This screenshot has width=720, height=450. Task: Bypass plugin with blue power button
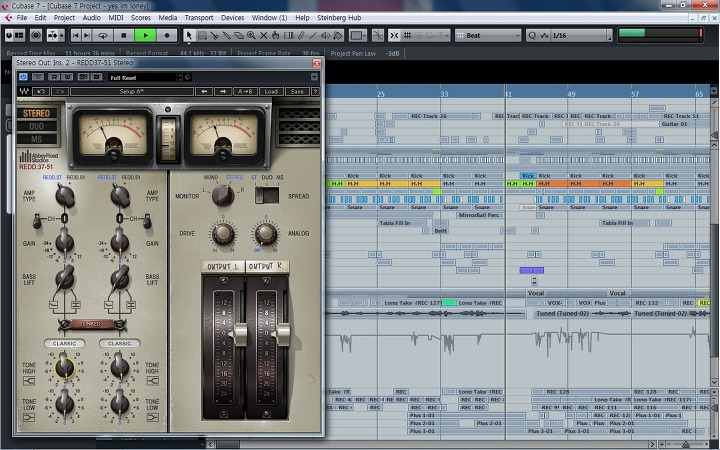[23, 77]
